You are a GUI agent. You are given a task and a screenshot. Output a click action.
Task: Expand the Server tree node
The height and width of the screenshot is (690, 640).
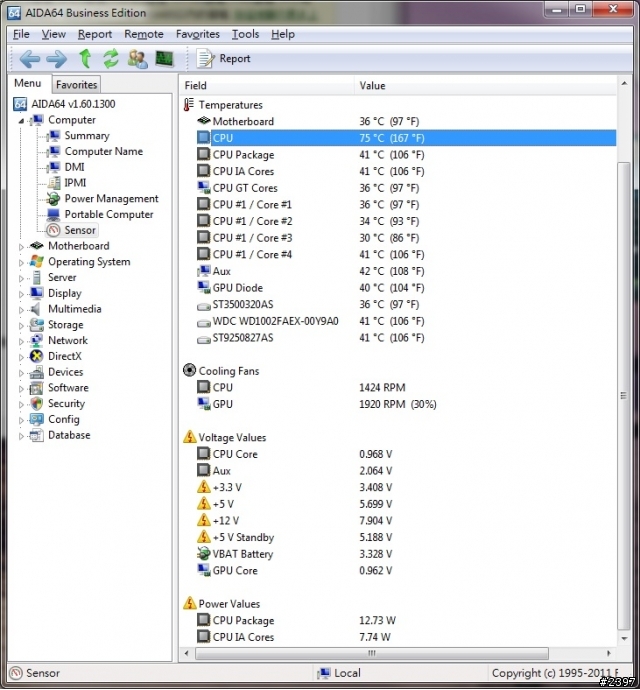(21, 279)
